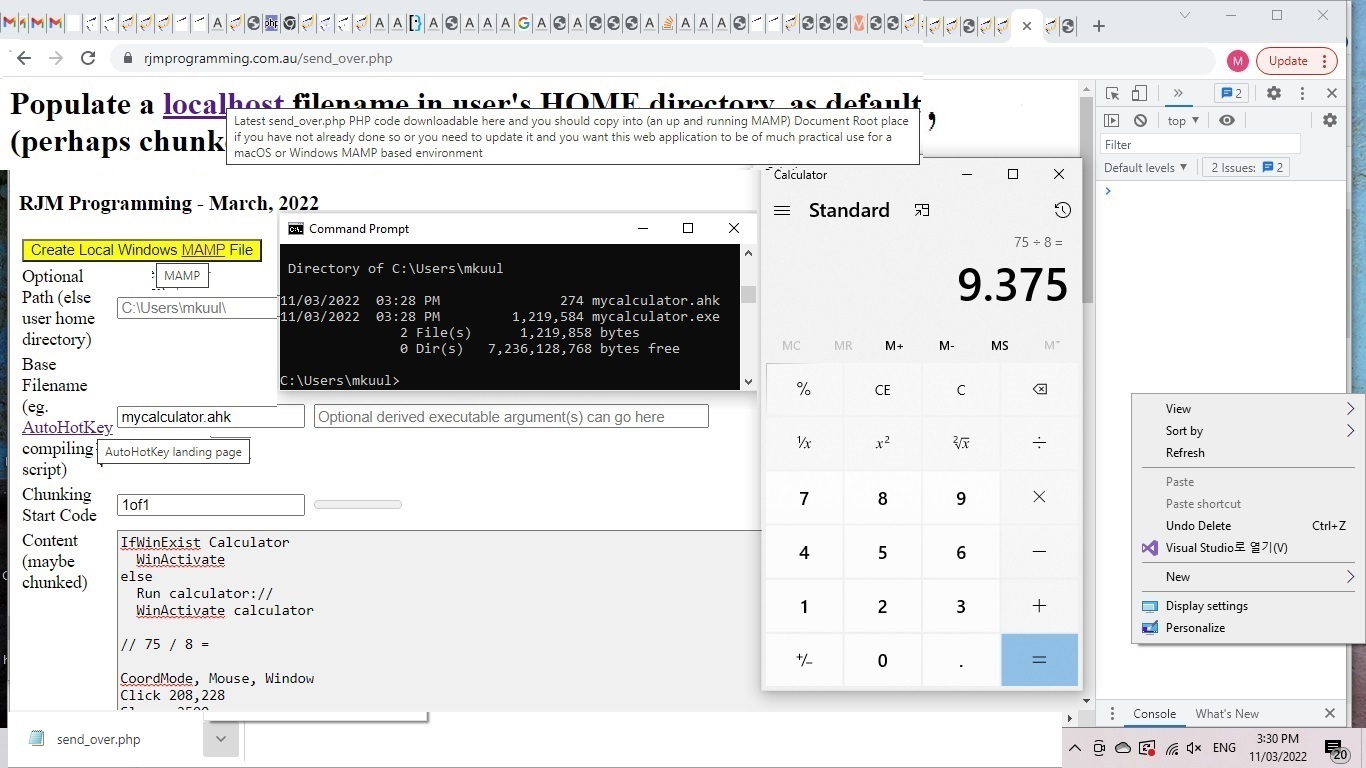Click Calculator plus/minus sign key
Image resolution: width=1366 pixels, height=768 pixels.
804,660
